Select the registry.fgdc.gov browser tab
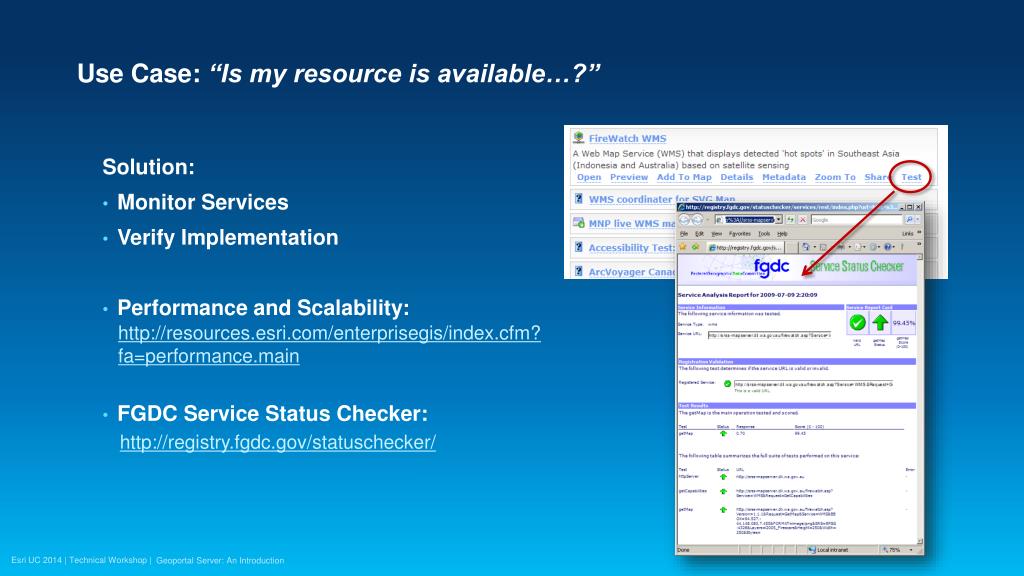1024x576 pixels. 745,248
